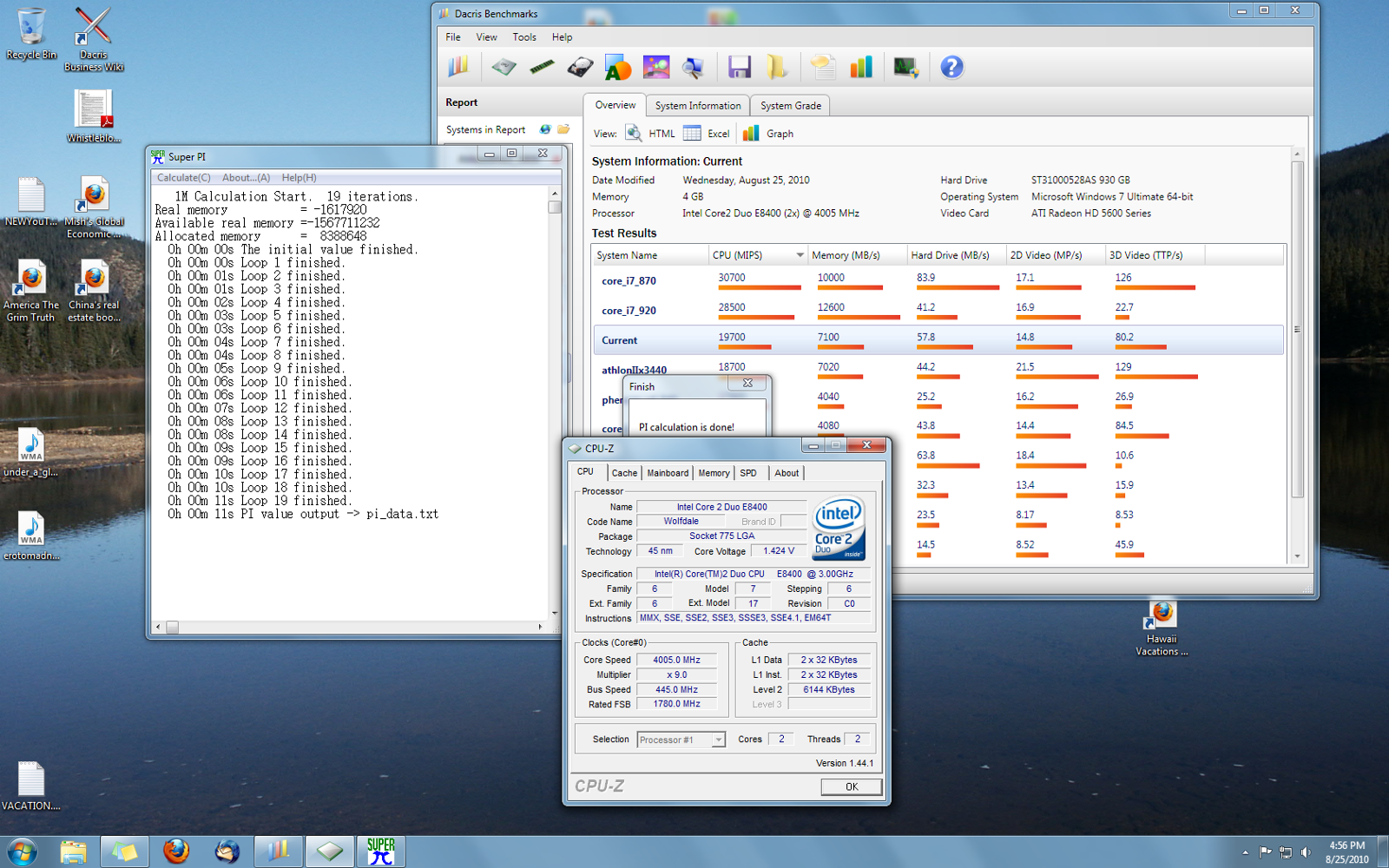Select the core_i7_920 result row
Viewport: 1389px width, 868px height.
pos(938,311)
